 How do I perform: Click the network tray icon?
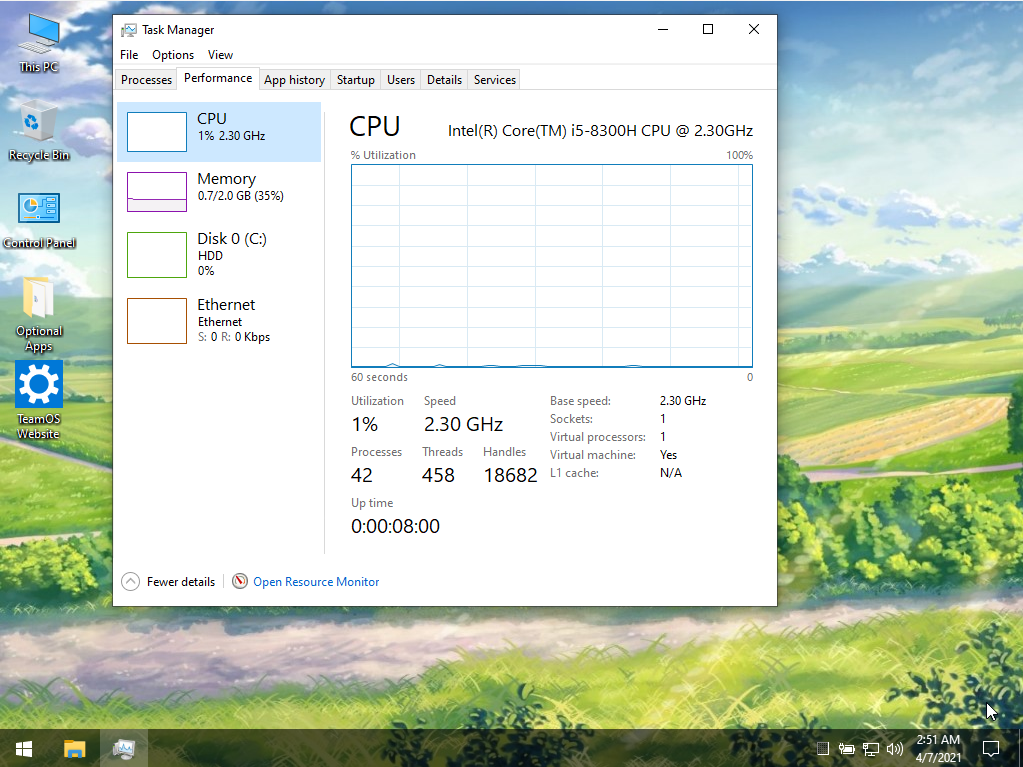[x=871, y=749]
